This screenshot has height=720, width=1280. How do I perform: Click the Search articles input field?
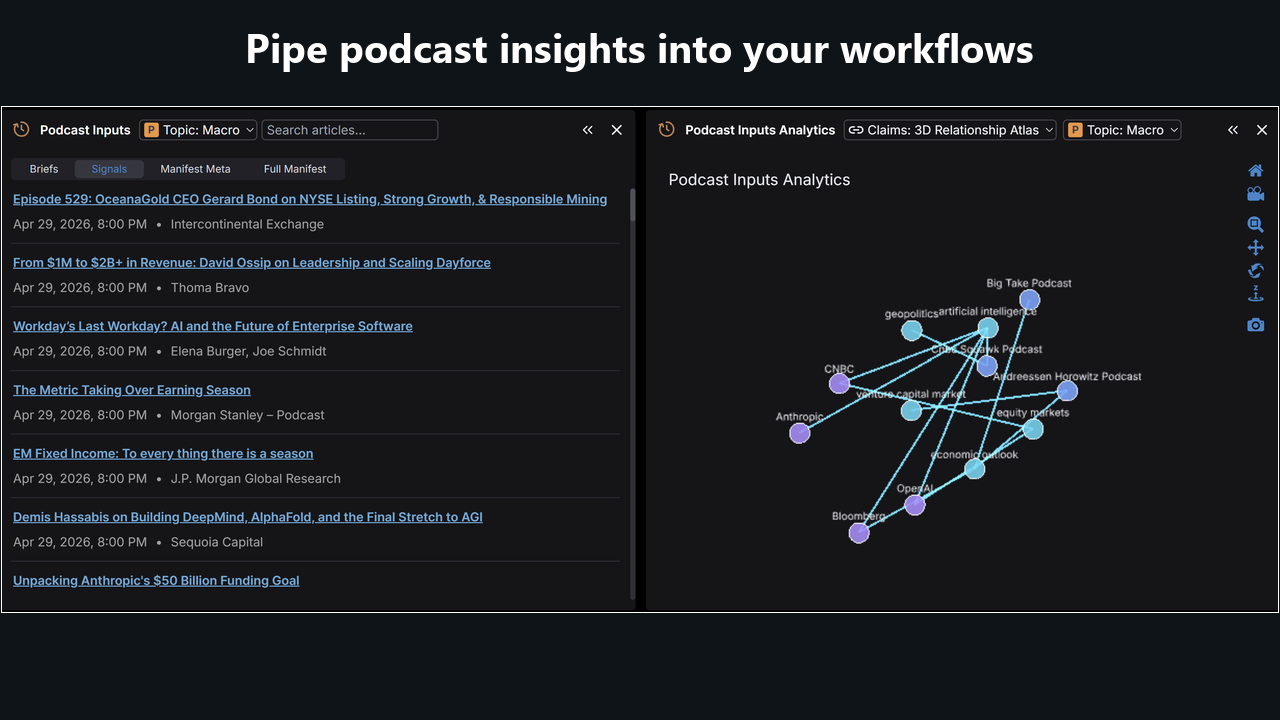point(350,130)
